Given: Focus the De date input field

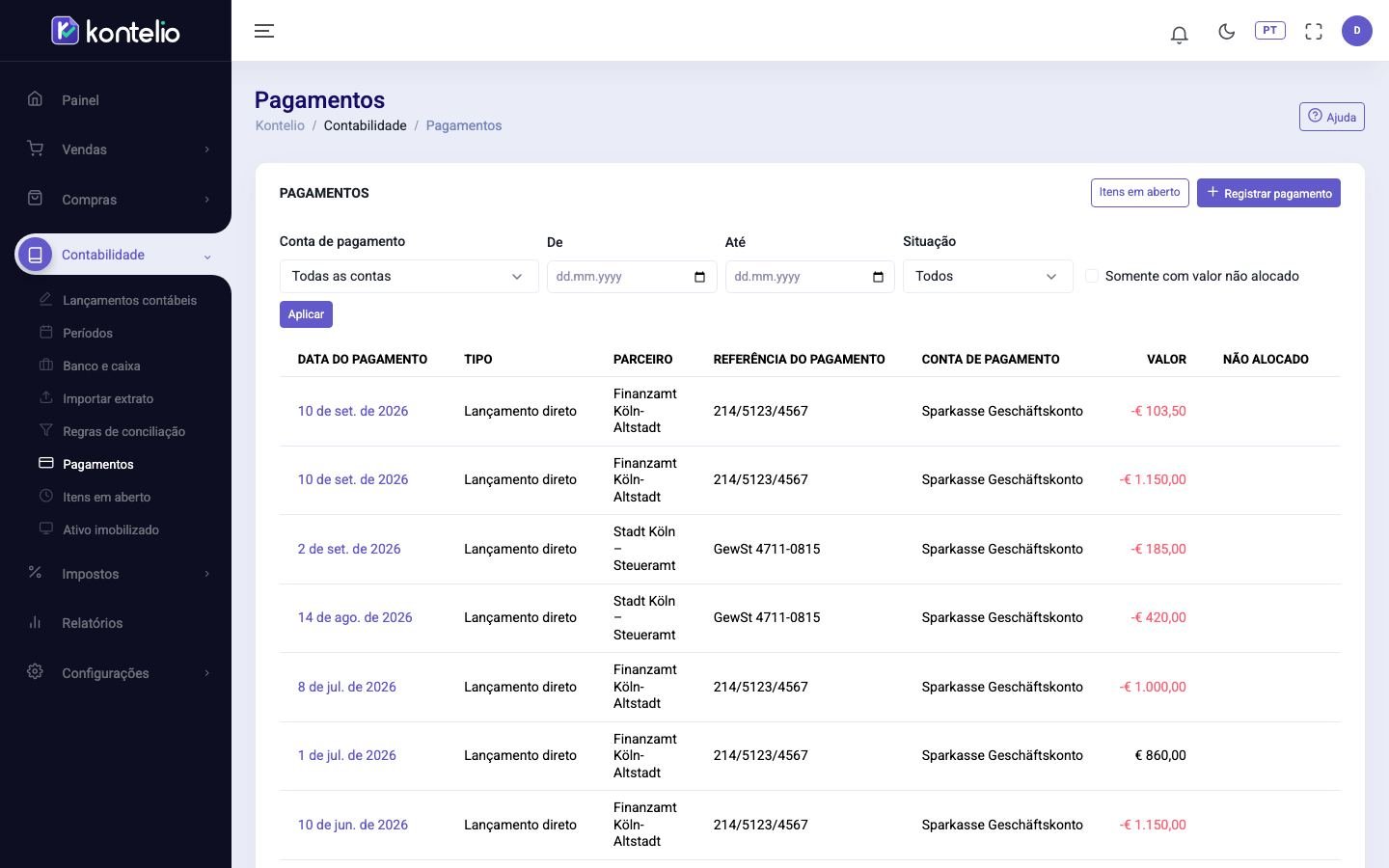Looking at the screenshot, I should pyautogui.click(x=632, y=277).
